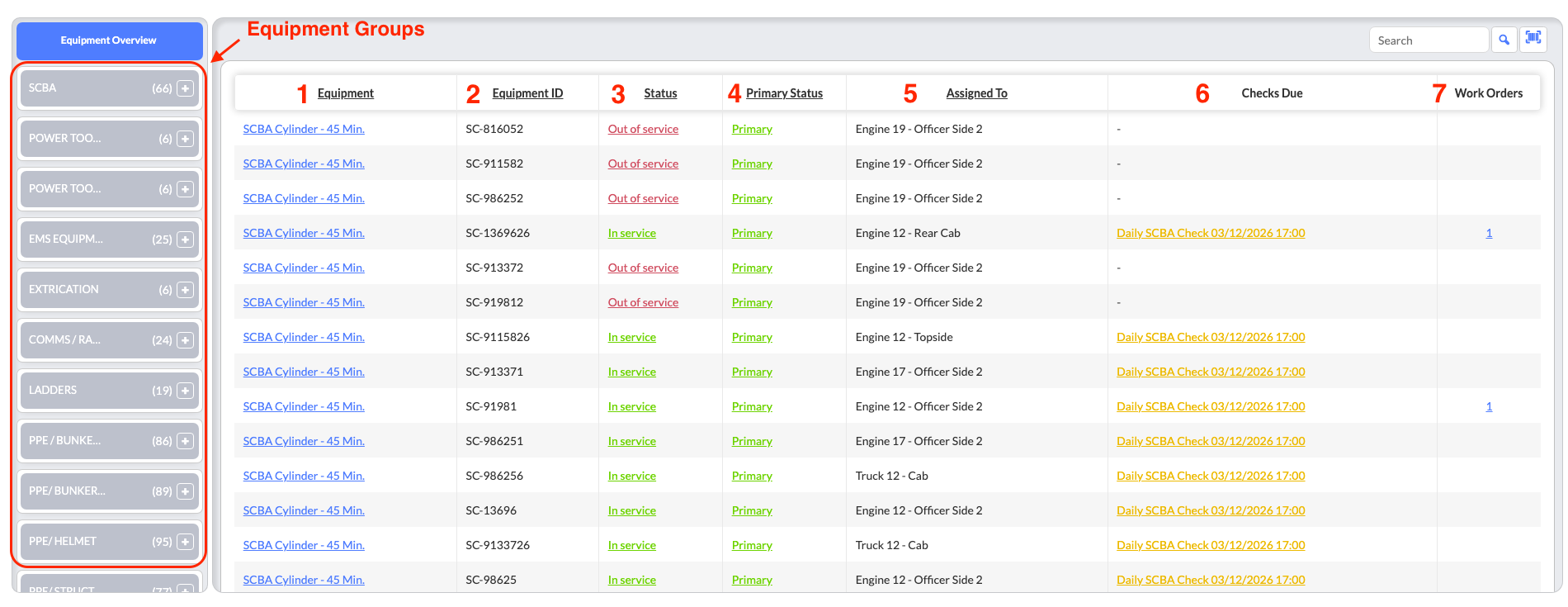The width and height of the screenshot is (1568, 607).
Task: Click the search magnifier icon
Action: point(1504,40)
